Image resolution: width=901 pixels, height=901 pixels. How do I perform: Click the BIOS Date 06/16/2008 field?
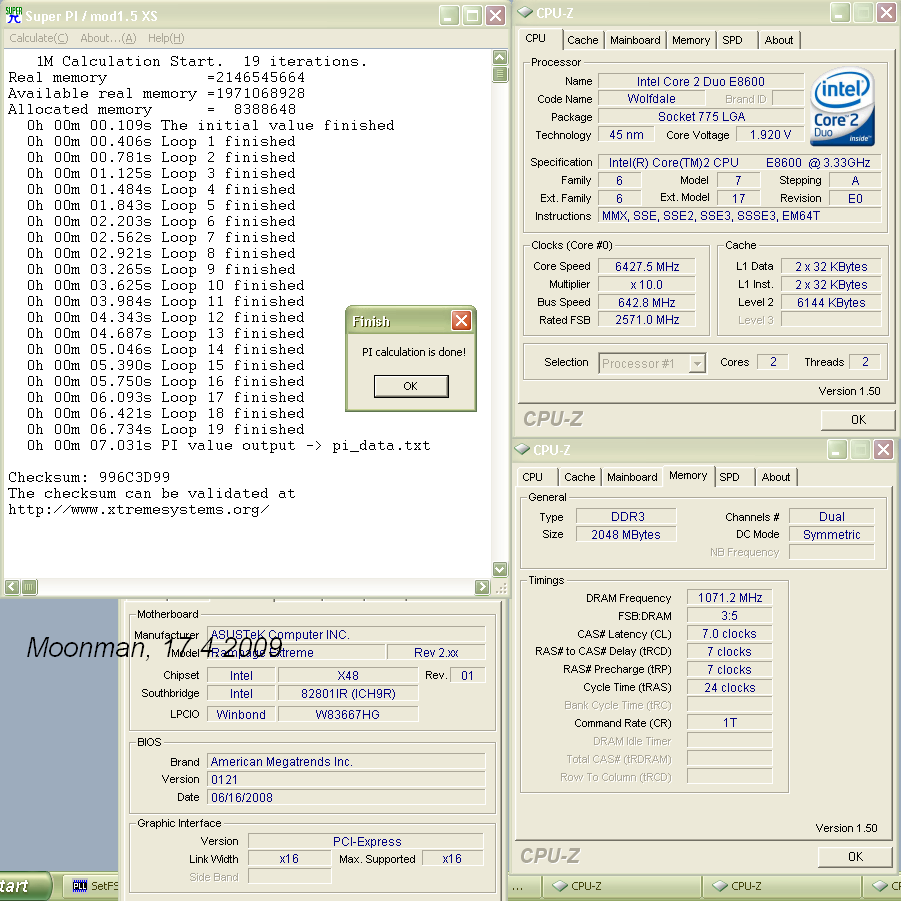pos(346,798)
